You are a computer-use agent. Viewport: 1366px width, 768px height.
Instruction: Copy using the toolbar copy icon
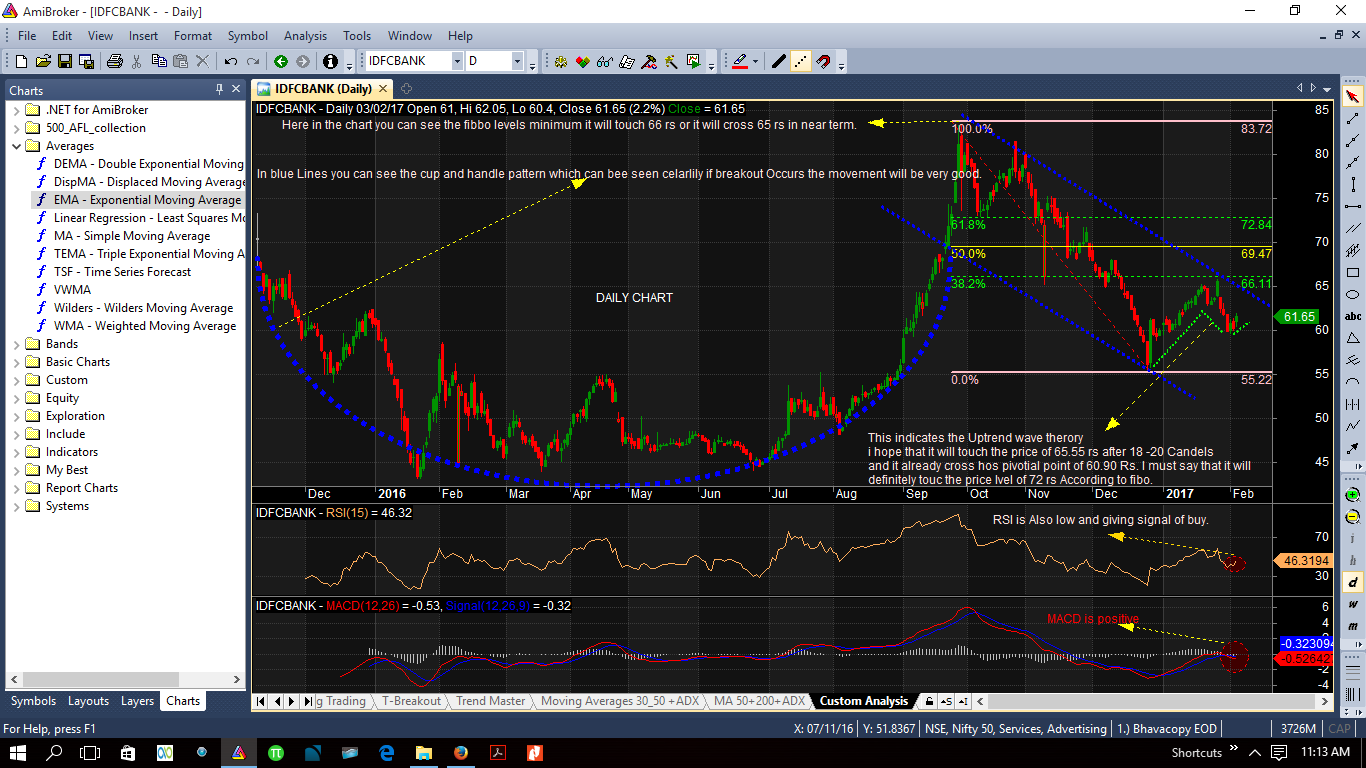coord(159,61)
